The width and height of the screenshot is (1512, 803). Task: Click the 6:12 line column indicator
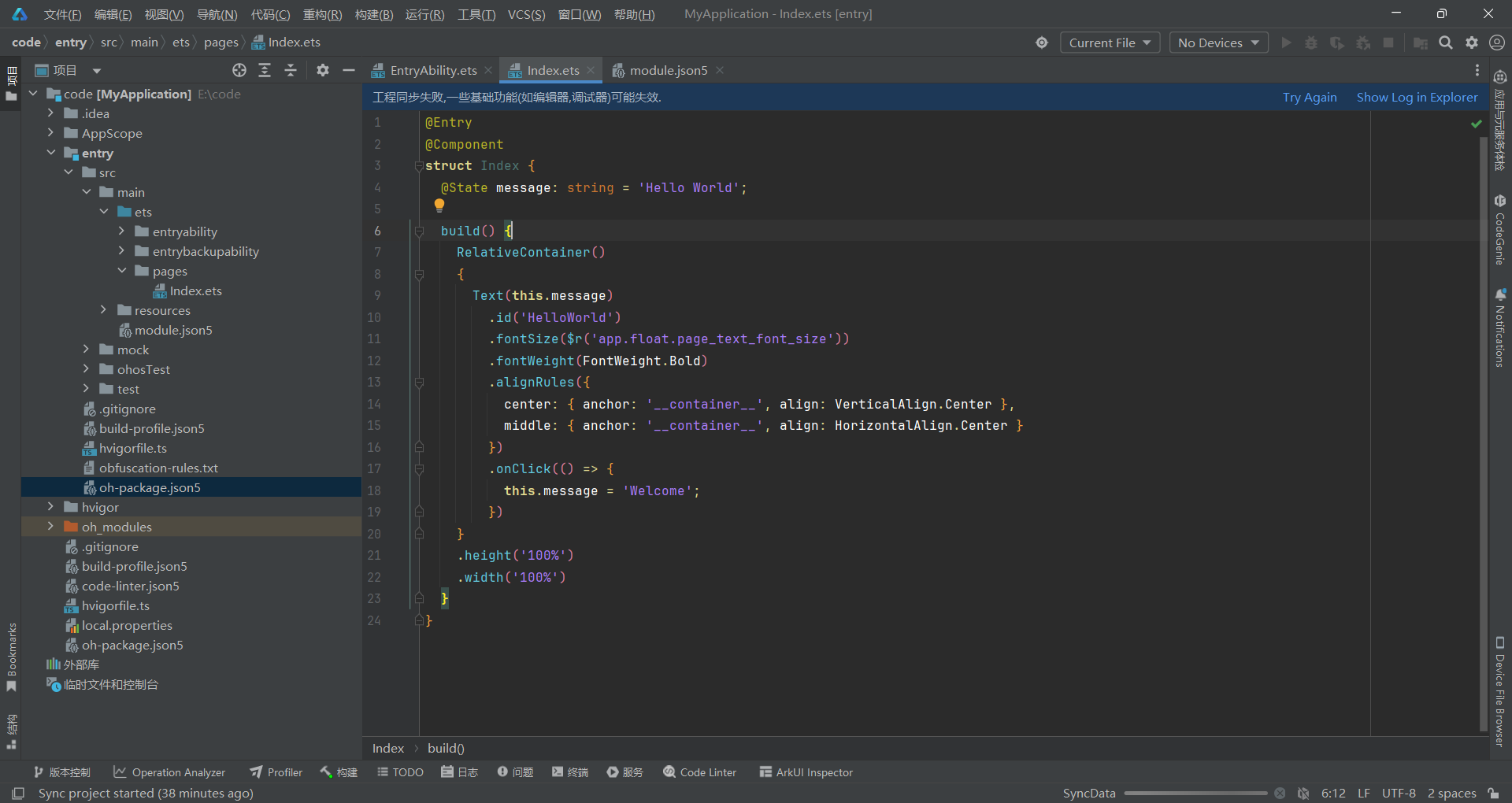tap(1333, 793)
